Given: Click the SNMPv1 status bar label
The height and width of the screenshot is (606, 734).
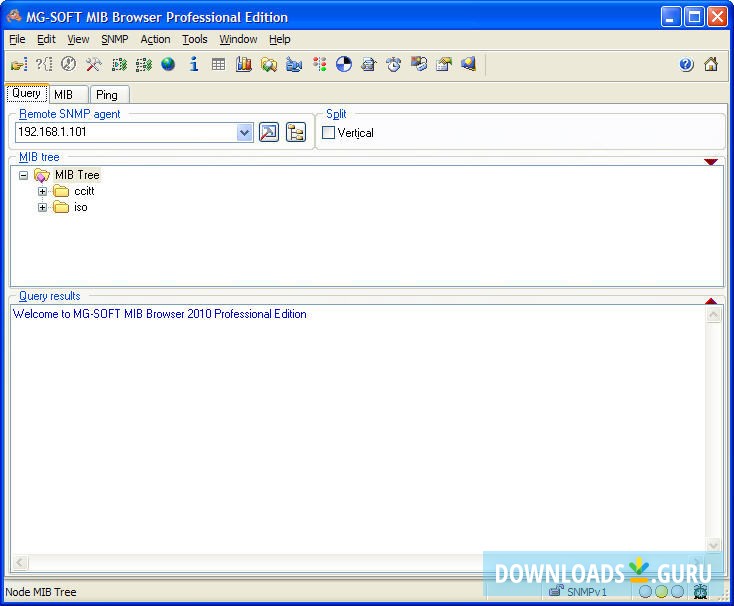Looking at the screenshot, I should (587, 592).
